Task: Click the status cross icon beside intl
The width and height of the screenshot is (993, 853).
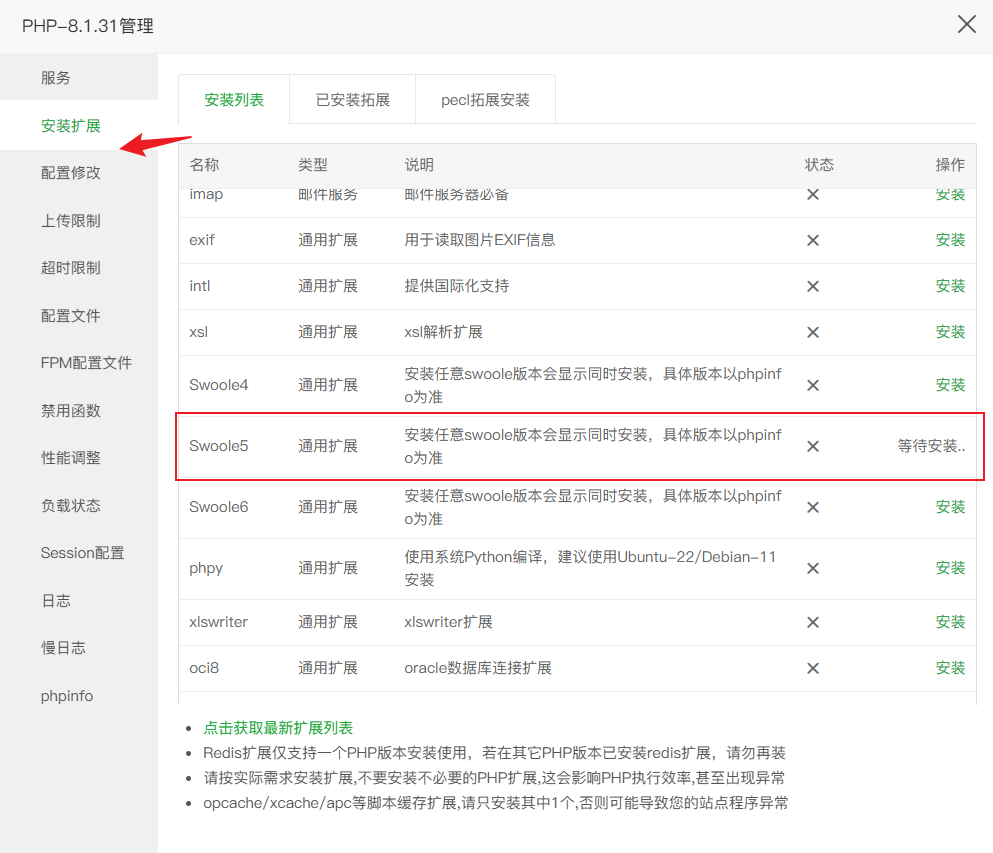Action: click(x=813, y=286)
